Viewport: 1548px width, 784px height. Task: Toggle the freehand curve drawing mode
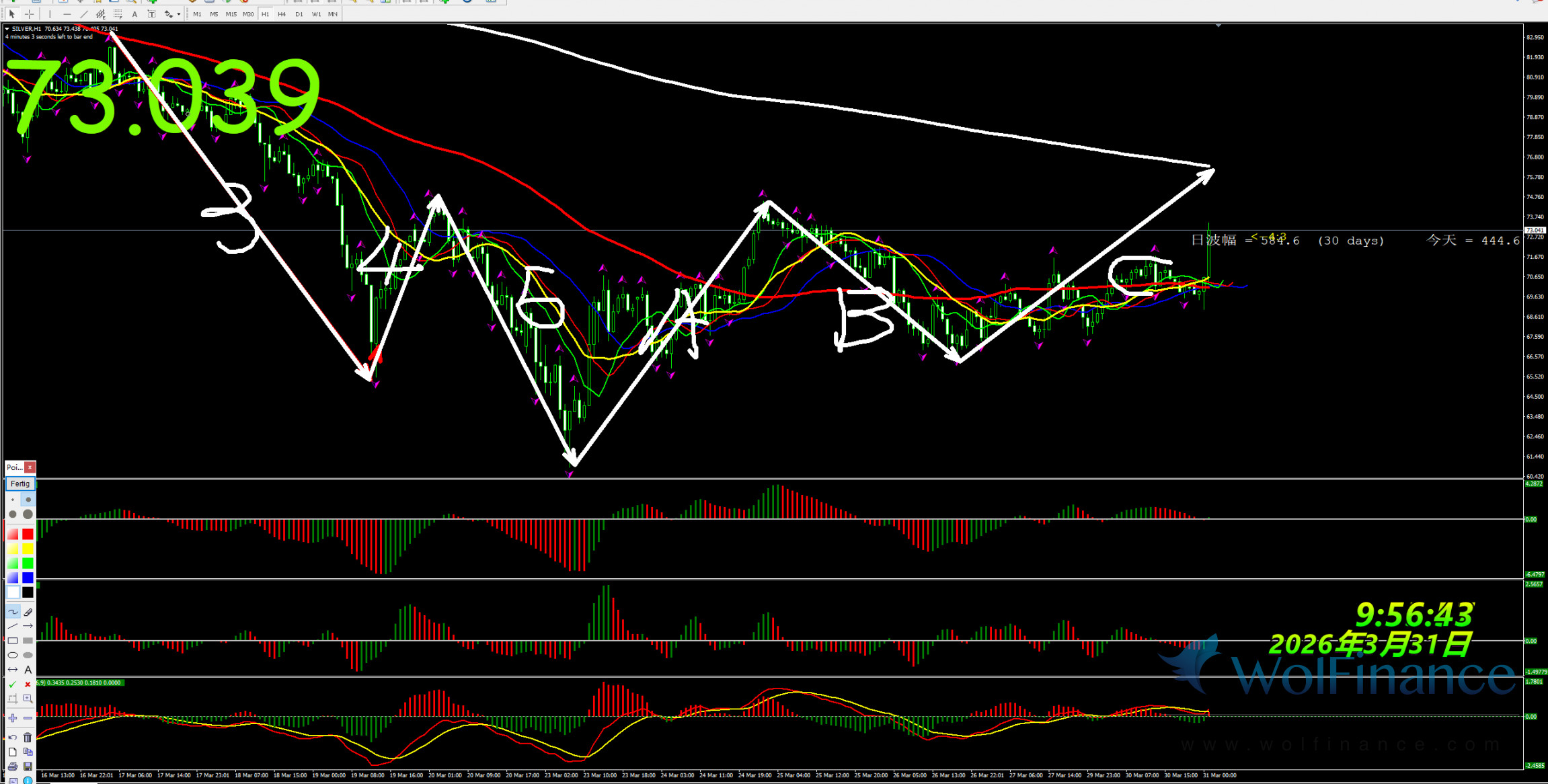pos(13,612)
